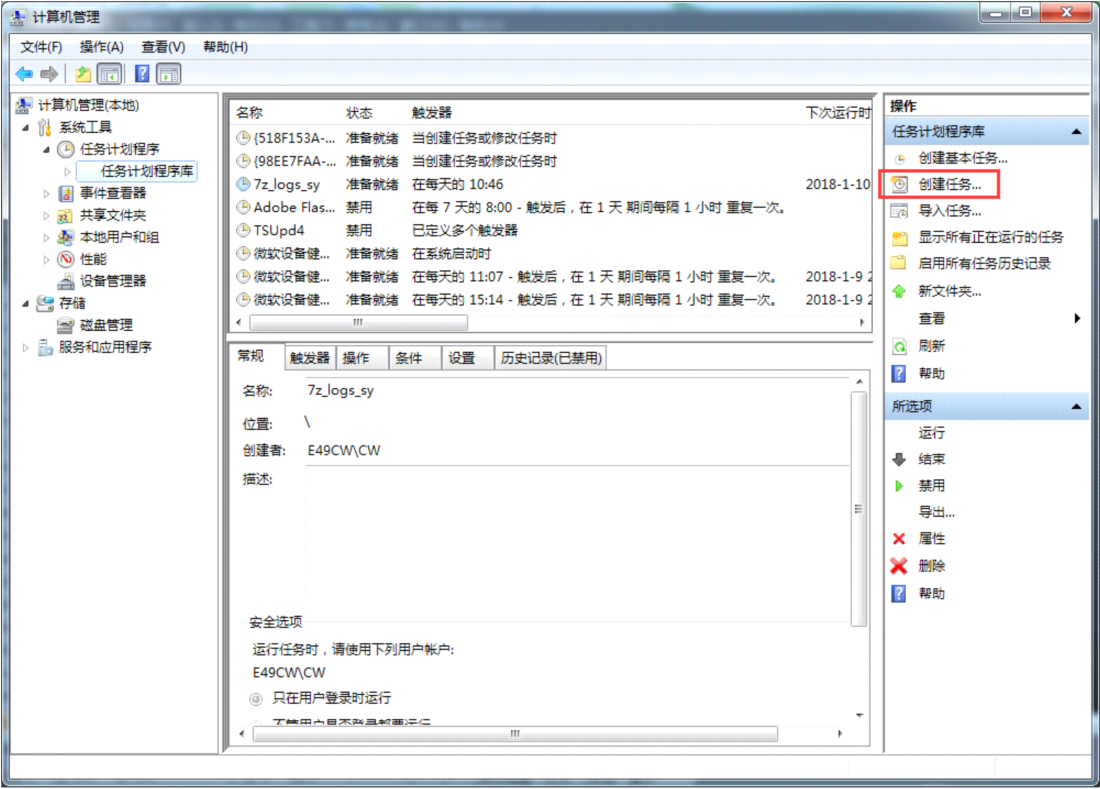Click the 创建基本任务 icon in actions pane
1100x789 pixels.
click(899, 159)
